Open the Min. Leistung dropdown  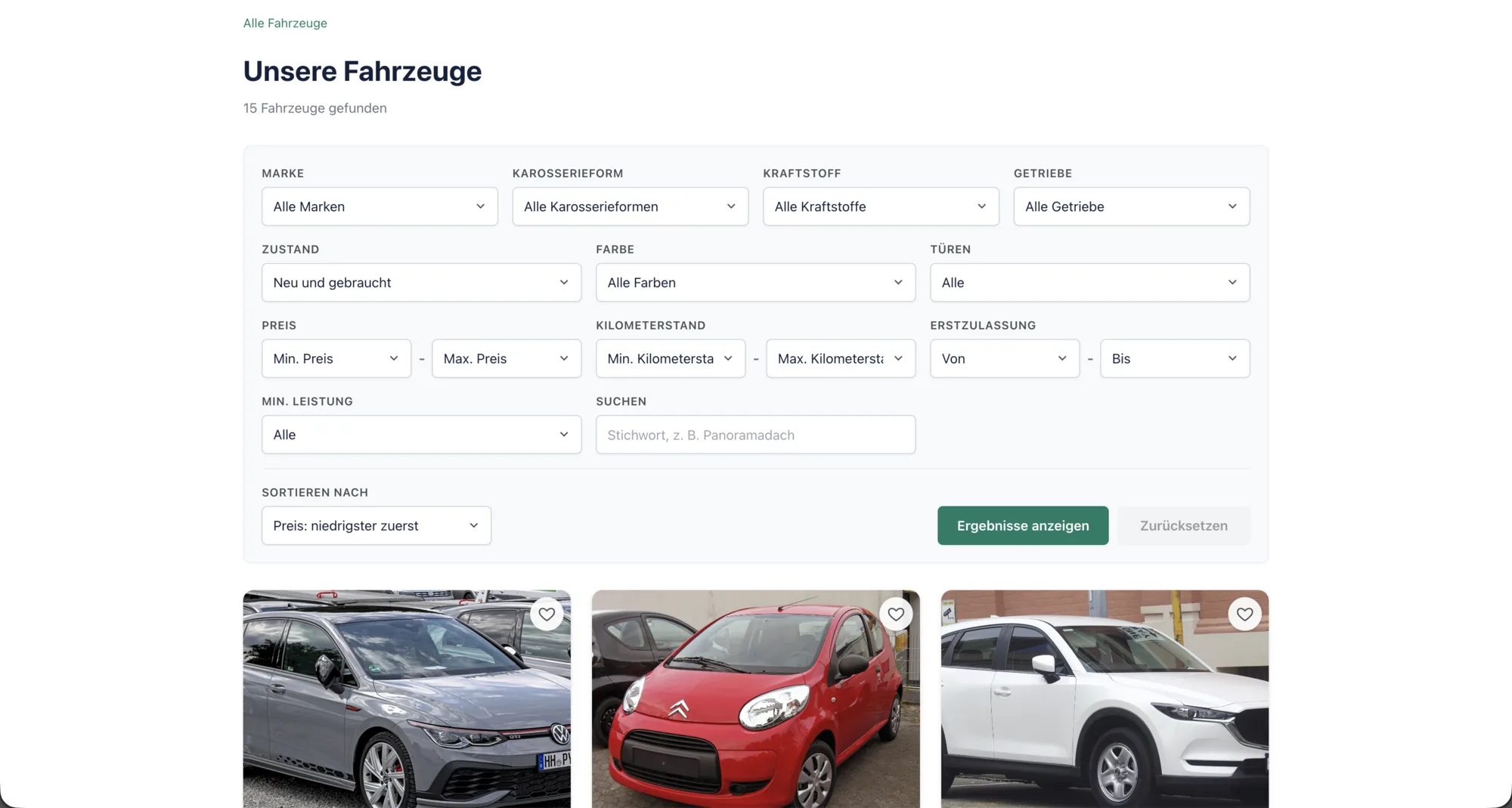[x=421, y=435]
